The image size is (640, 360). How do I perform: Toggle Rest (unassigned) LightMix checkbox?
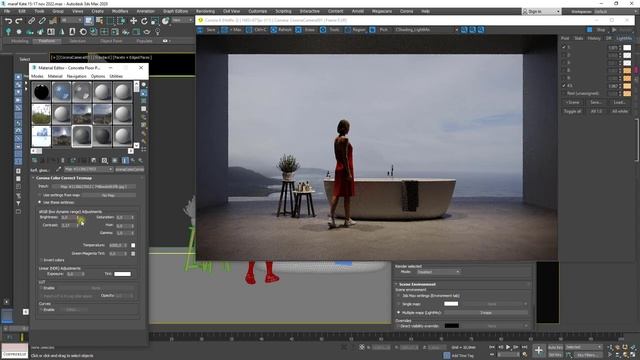click(564, 93)
